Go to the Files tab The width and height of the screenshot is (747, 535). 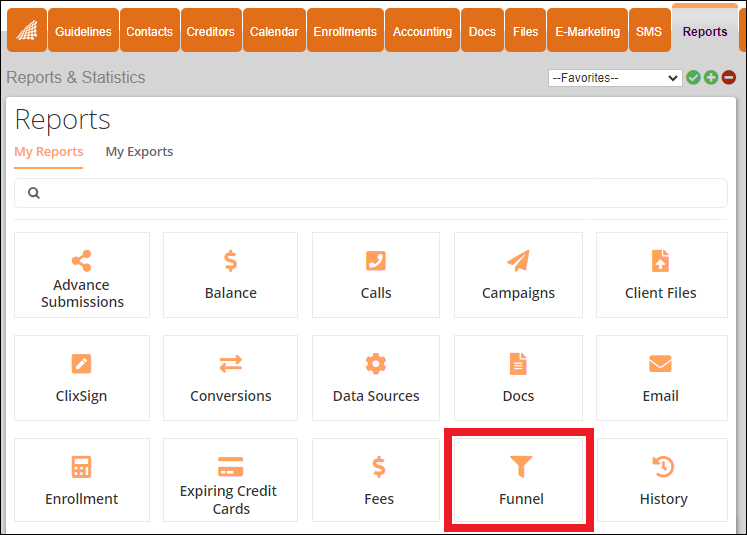pos(525,30)
